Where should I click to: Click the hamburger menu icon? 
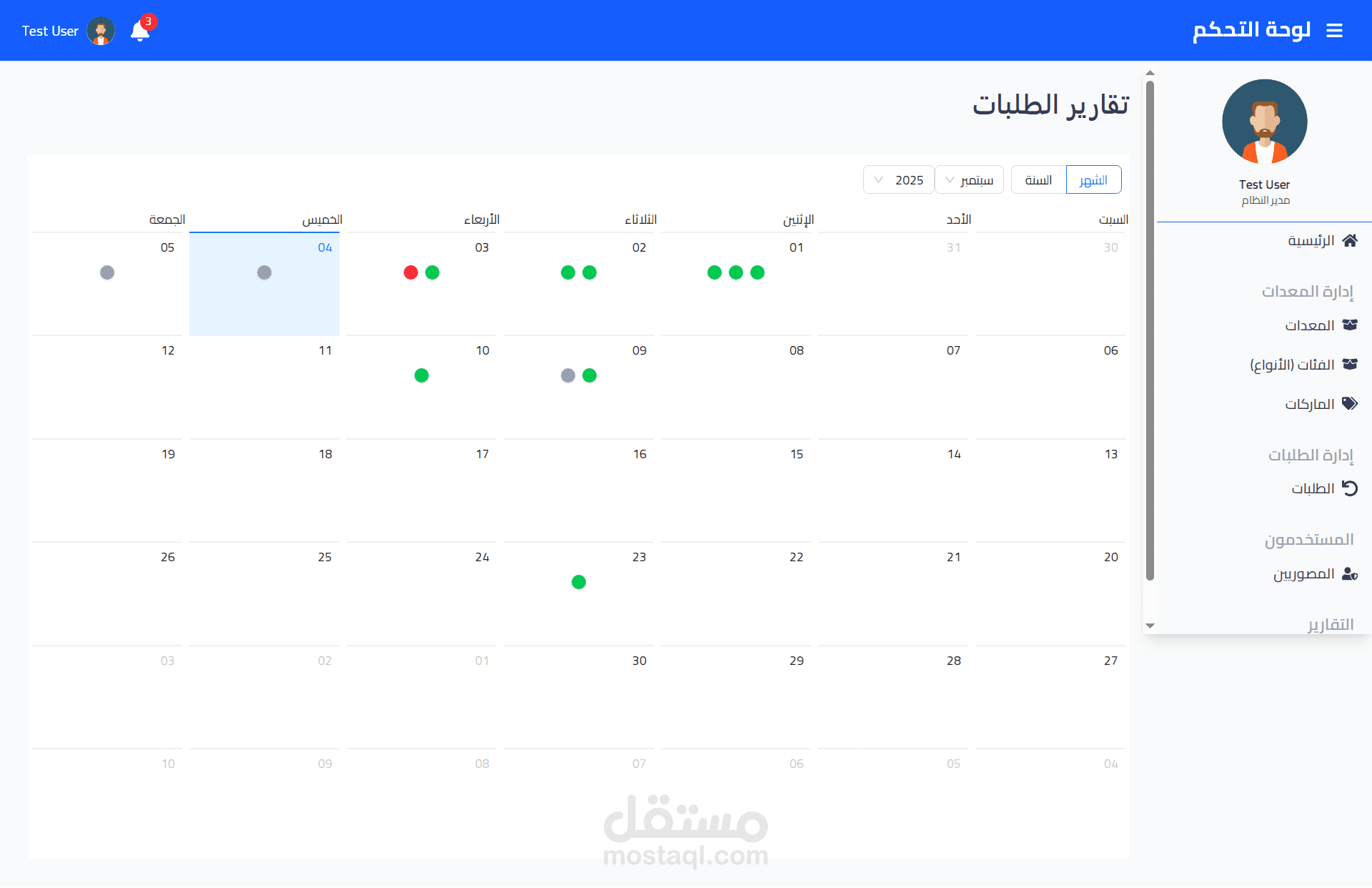(1334, 31)
